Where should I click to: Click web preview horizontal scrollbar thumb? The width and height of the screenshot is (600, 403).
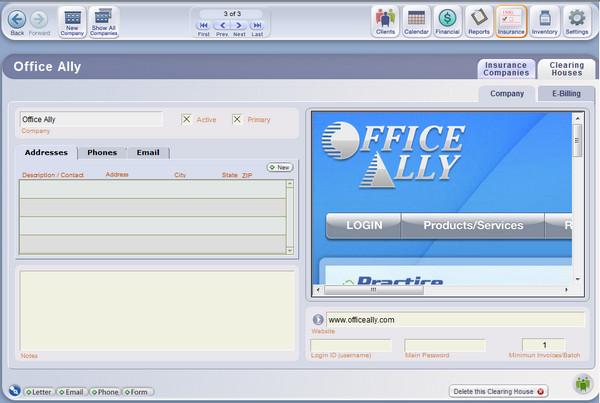[374, 290]
